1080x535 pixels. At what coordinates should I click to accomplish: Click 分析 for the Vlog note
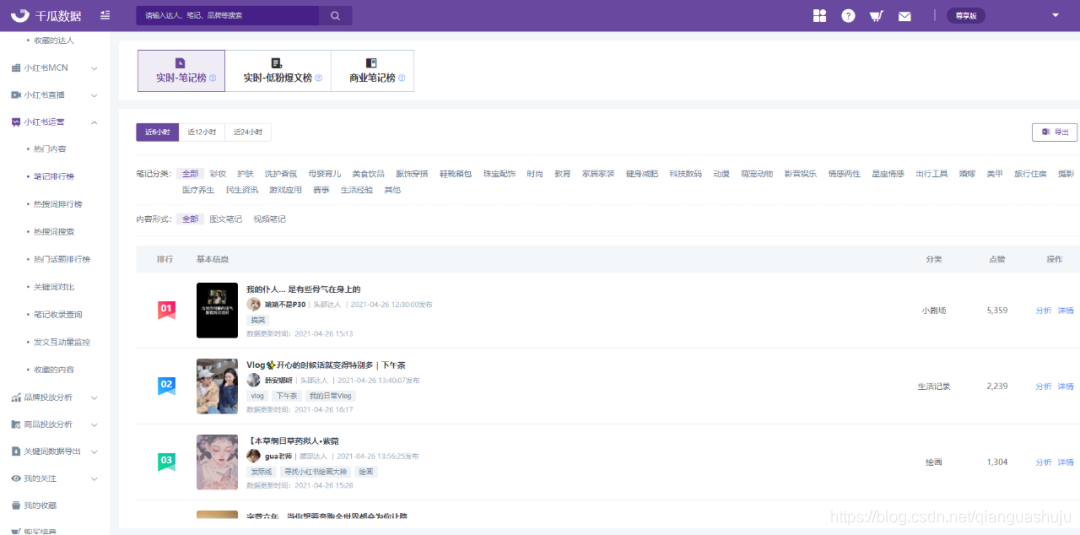coord(1043,386)
